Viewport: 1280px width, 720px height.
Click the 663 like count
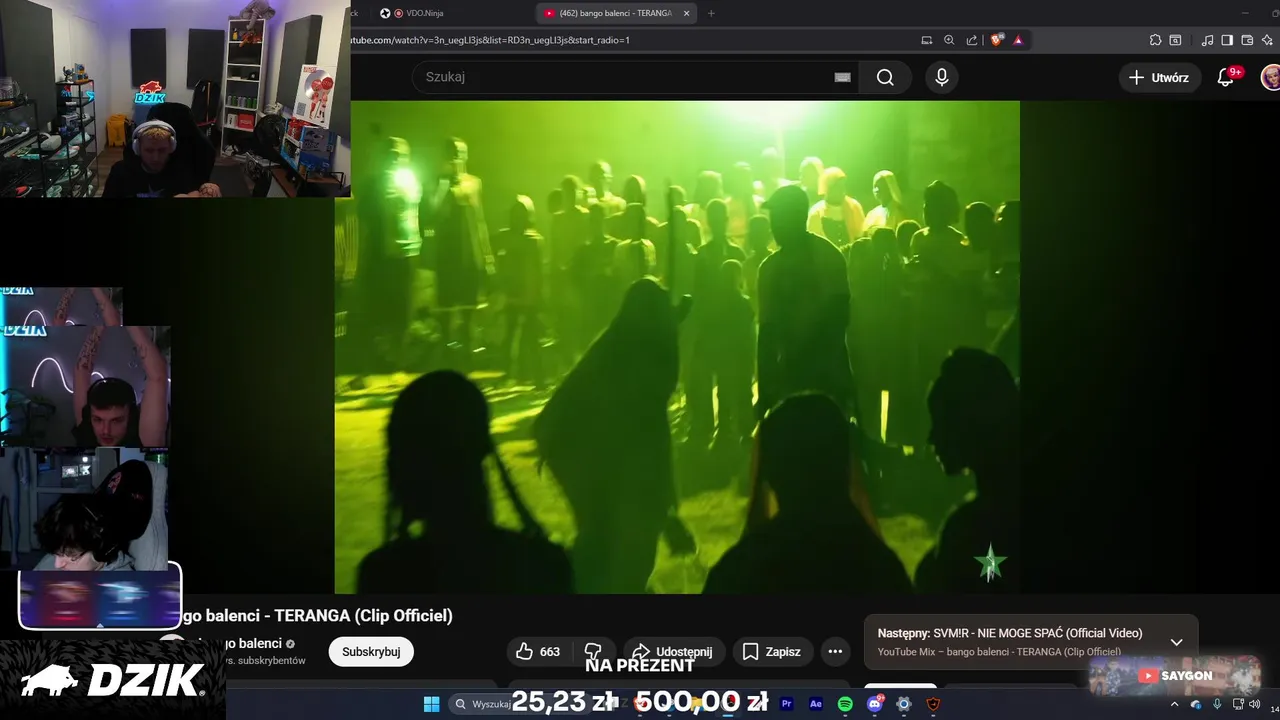click(550, 652)
